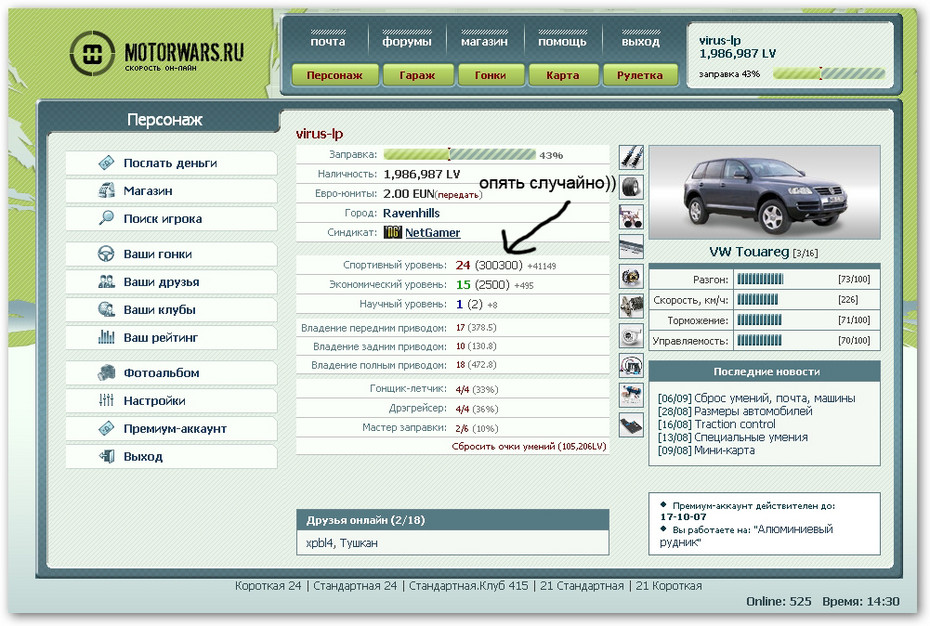
Task: Click the Motorwars.ru logo
Action: [x=157, y=53]
